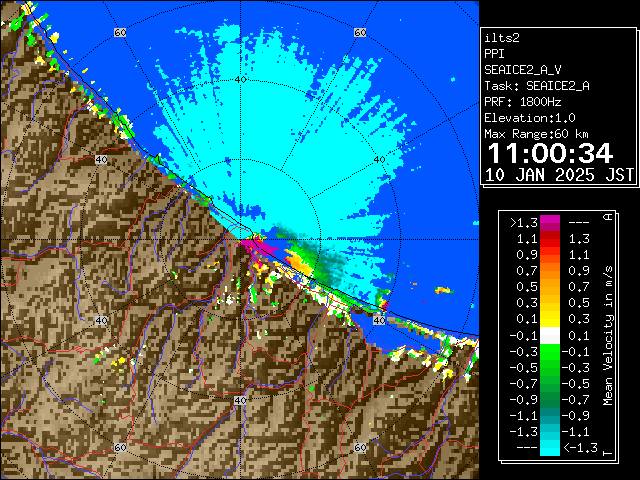Click the 'T' letter at legend bottom
This screenshot has width=640, height=480.
608,453
